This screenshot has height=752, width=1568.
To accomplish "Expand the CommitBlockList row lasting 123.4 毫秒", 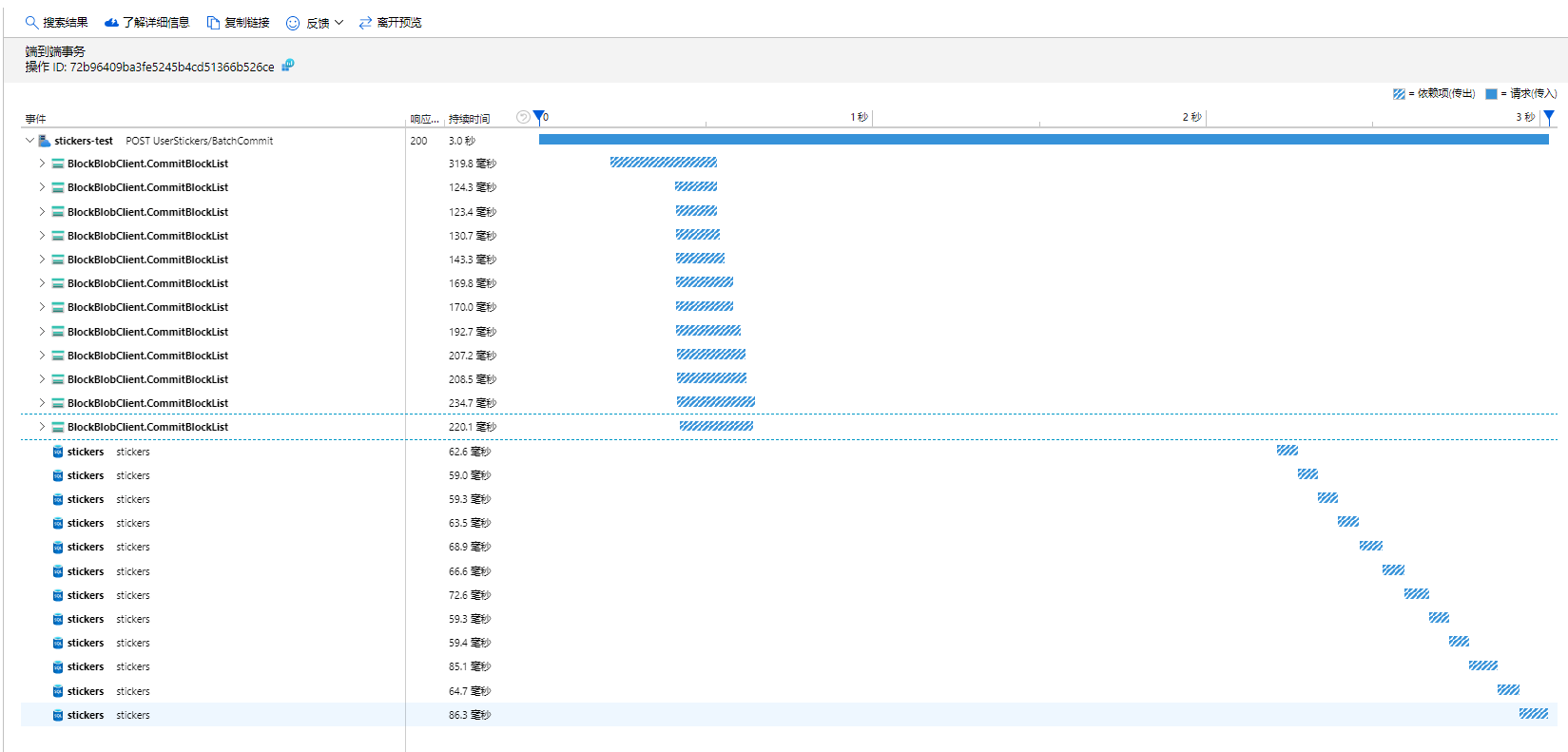I will tap(42, 212).
